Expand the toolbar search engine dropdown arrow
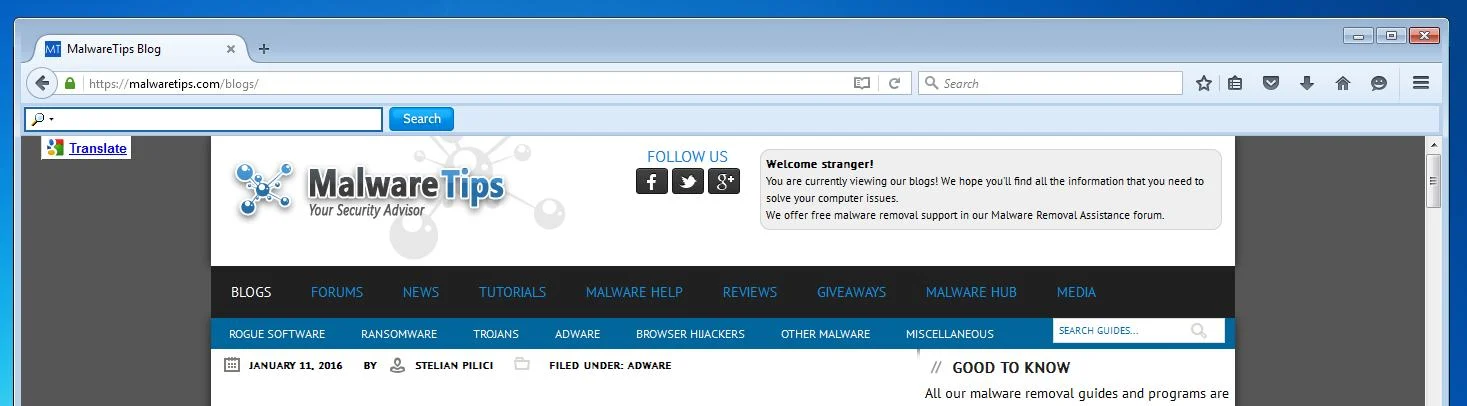This screenshot has width=1467, height=406. (51, 120)
